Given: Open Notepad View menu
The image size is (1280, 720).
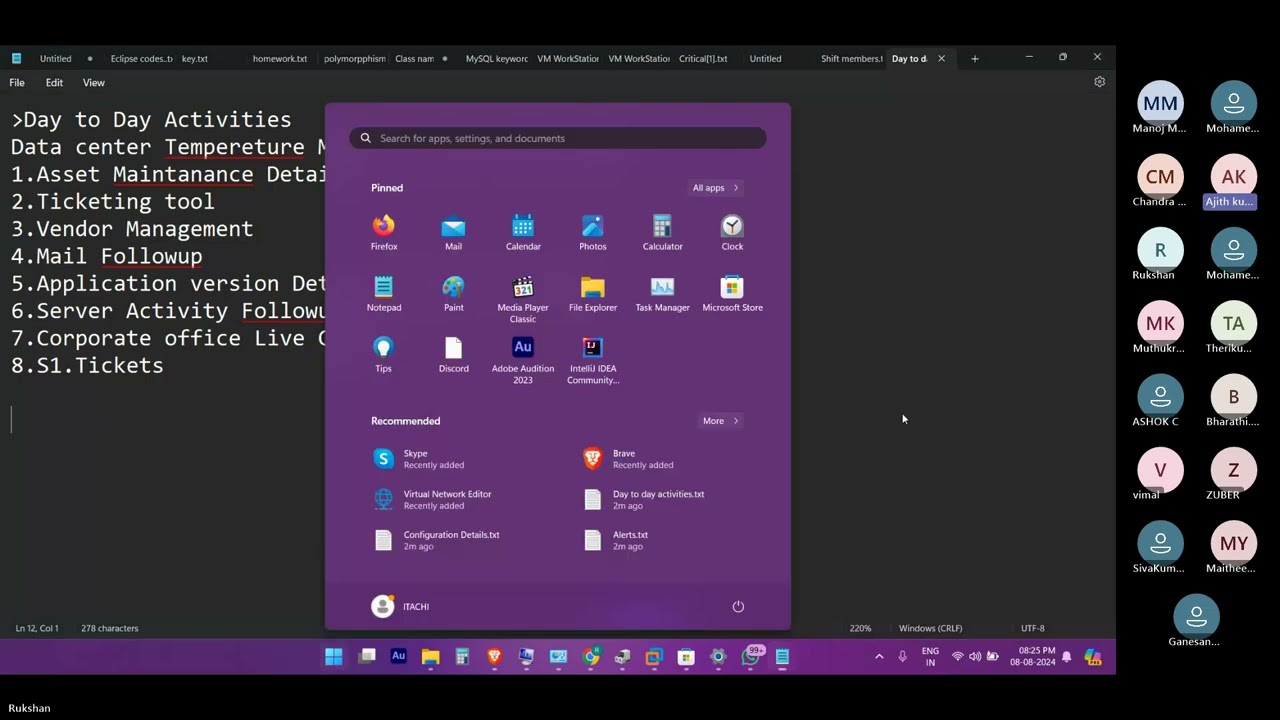Looking at the screenshot, I should coord(93,83).
